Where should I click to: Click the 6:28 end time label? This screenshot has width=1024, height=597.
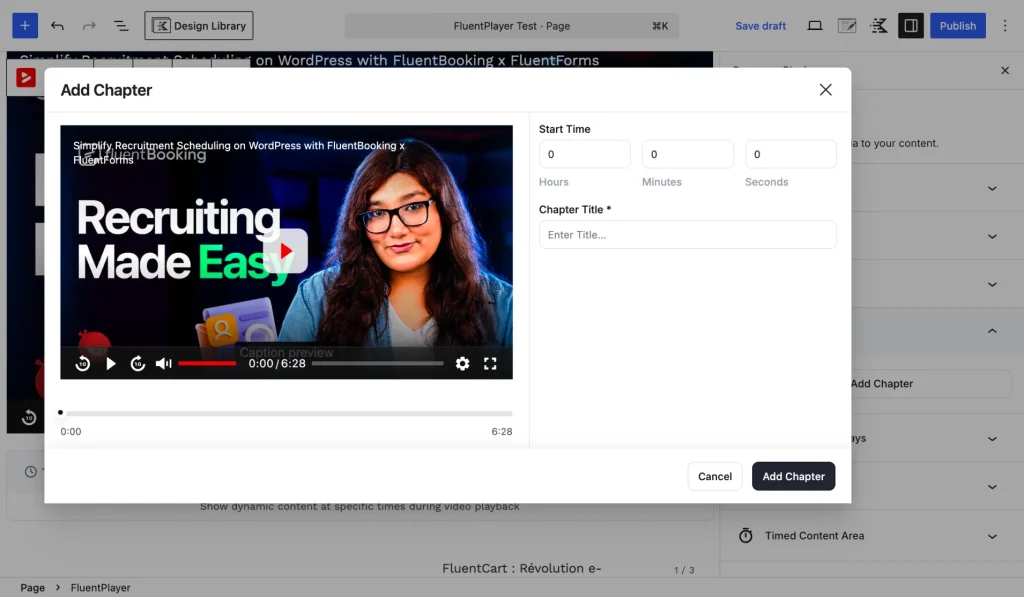[502, 431]
